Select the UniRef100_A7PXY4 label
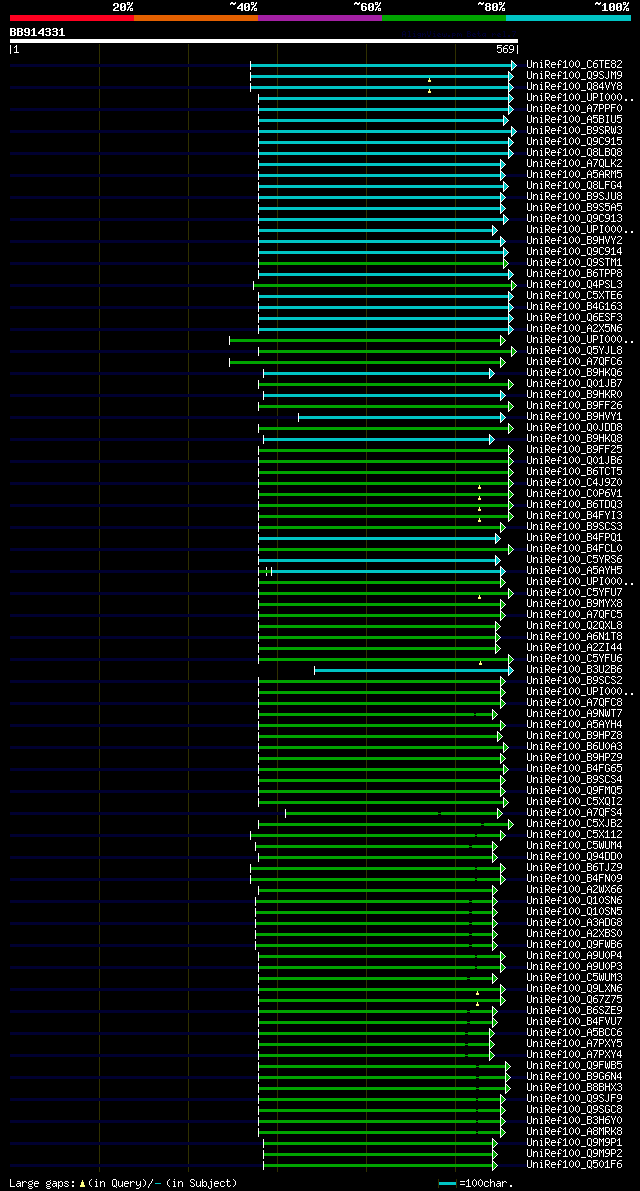640x1191 pixels. coord(574,1055)
